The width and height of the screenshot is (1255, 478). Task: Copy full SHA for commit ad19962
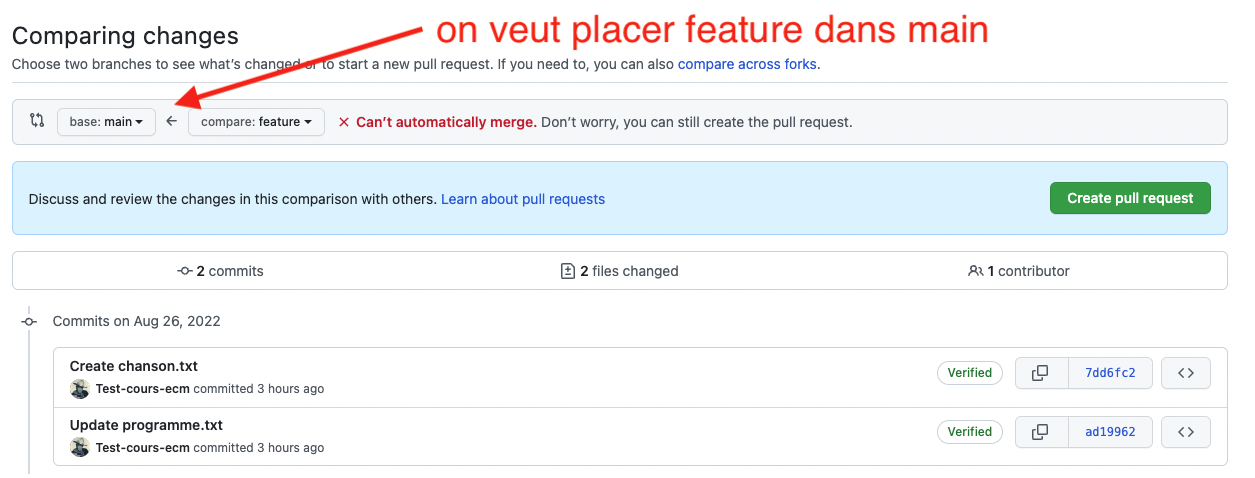pyautogui.click(x=1041, y=432)
